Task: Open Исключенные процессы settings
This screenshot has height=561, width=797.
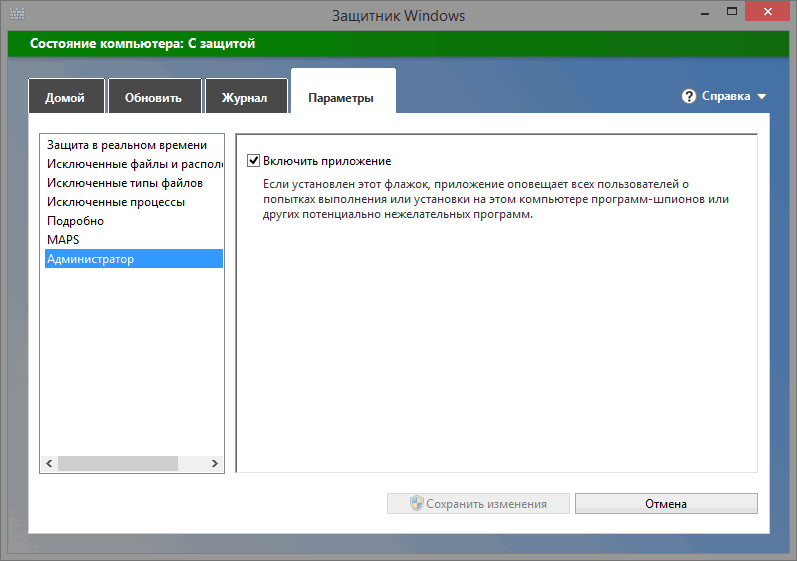Action: click(134, 202)
